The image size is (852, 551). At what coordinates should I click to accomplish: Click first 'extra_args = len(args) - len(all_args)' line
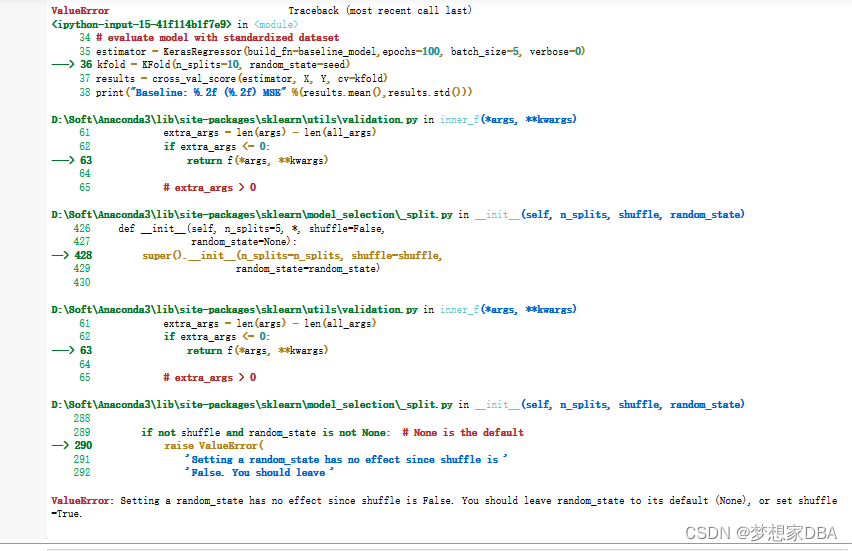[270, 133]
